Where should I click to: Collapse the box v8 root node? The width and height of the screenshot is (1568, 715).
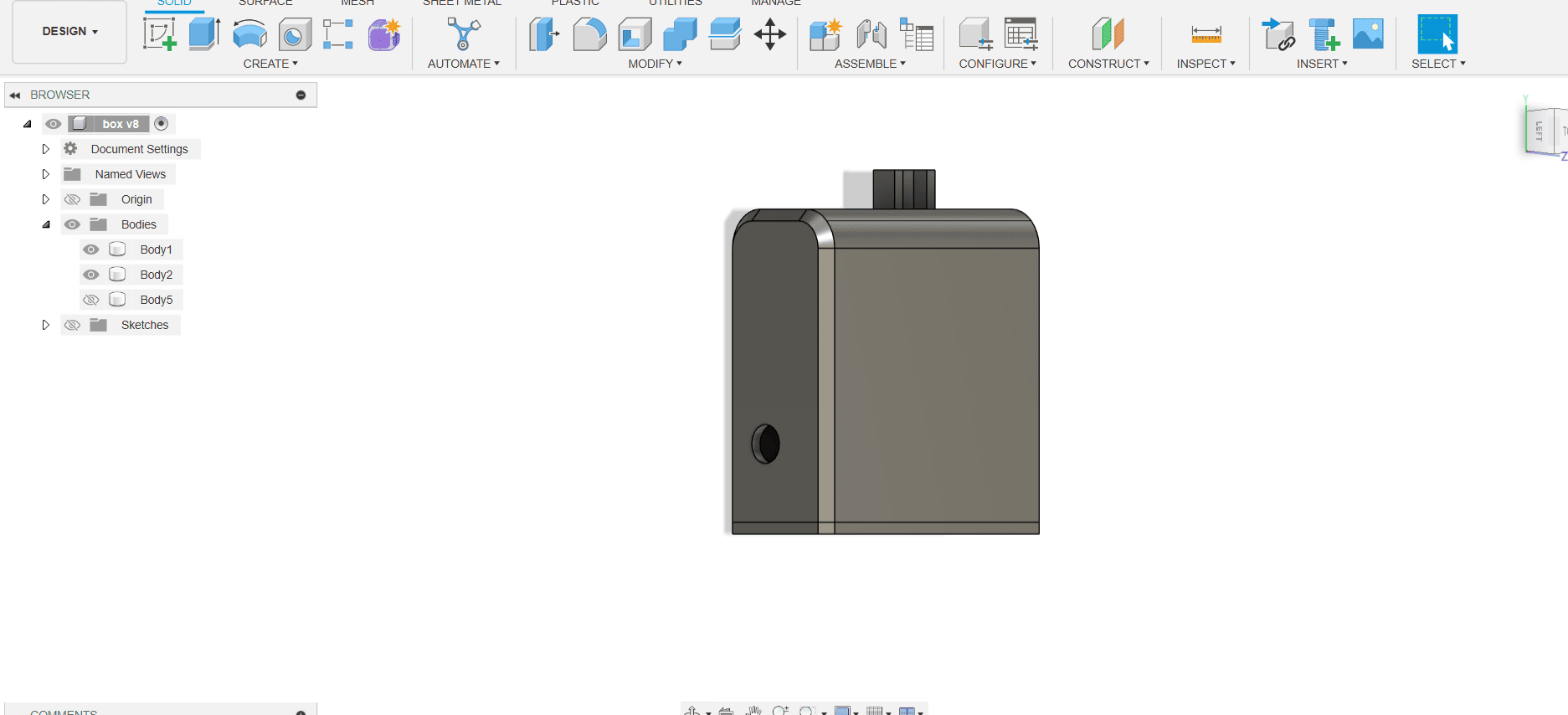[x=28, y=124]
